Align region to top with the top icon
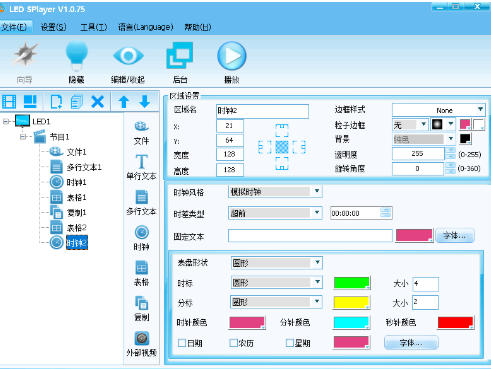 point(282,130)
